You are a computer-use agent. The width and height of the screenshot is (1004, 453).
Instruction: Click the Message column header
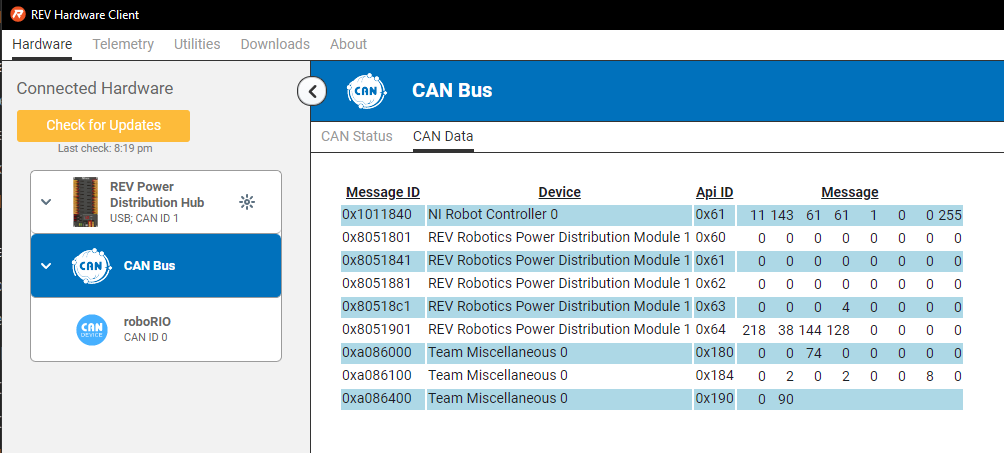(x=850, y=192)
